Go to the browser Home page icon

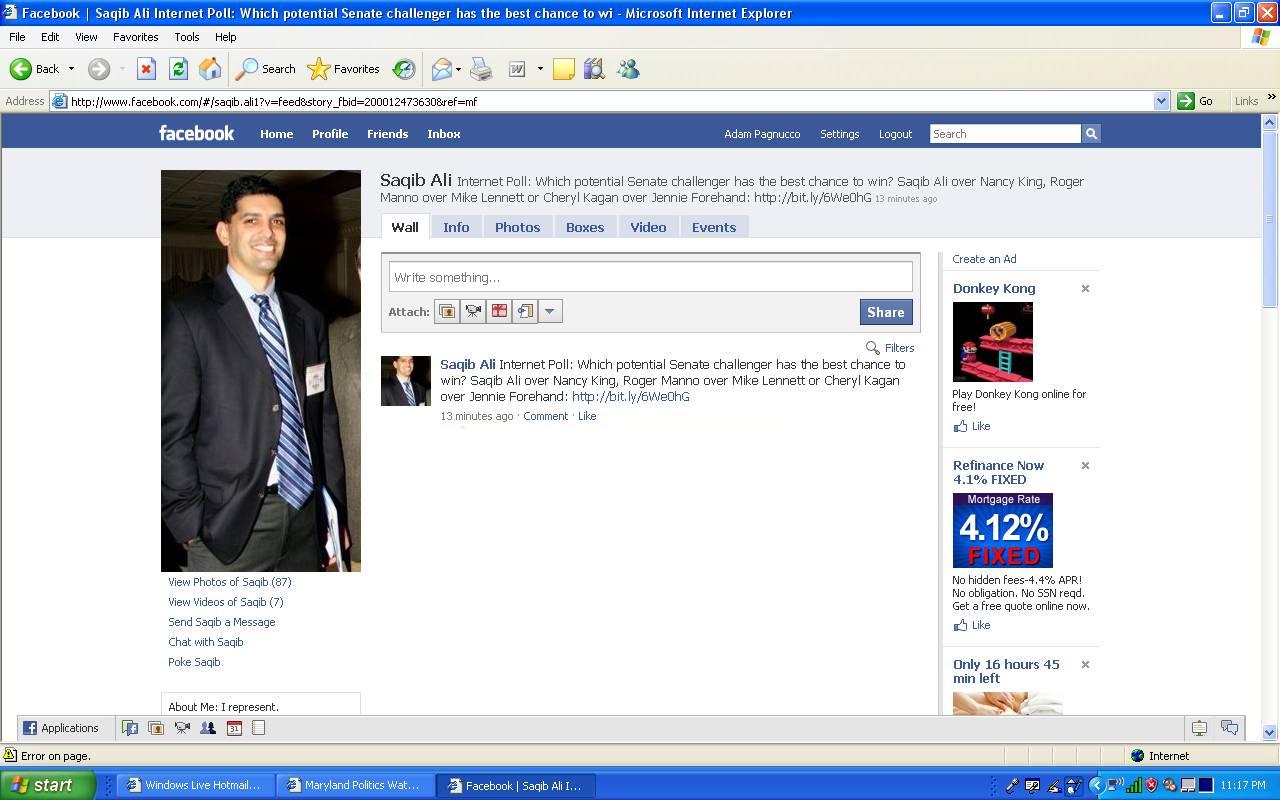click(210, 69)
